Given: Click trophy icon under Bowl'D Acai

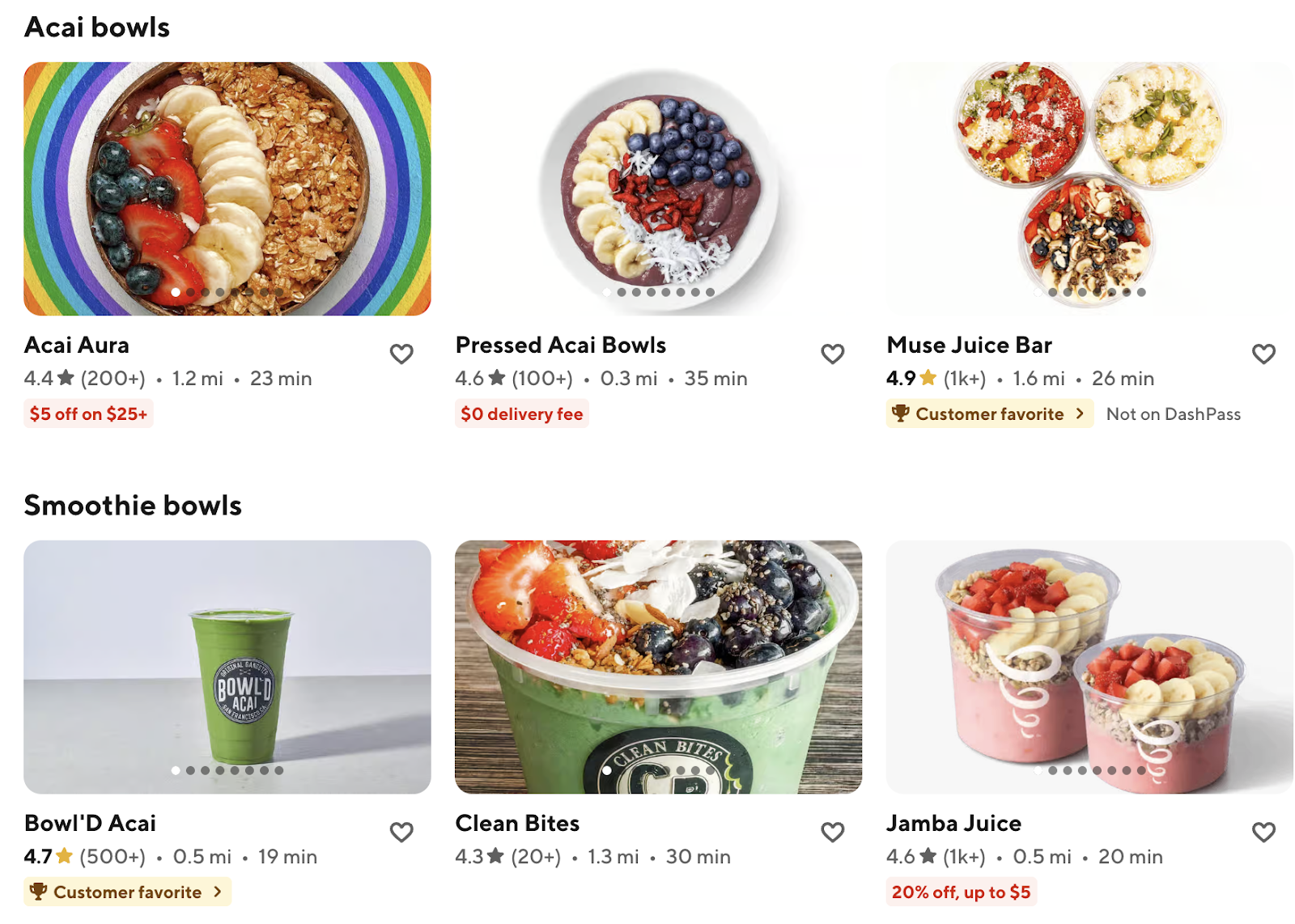Looking at the screenshot, I should (x=38, y=892).
